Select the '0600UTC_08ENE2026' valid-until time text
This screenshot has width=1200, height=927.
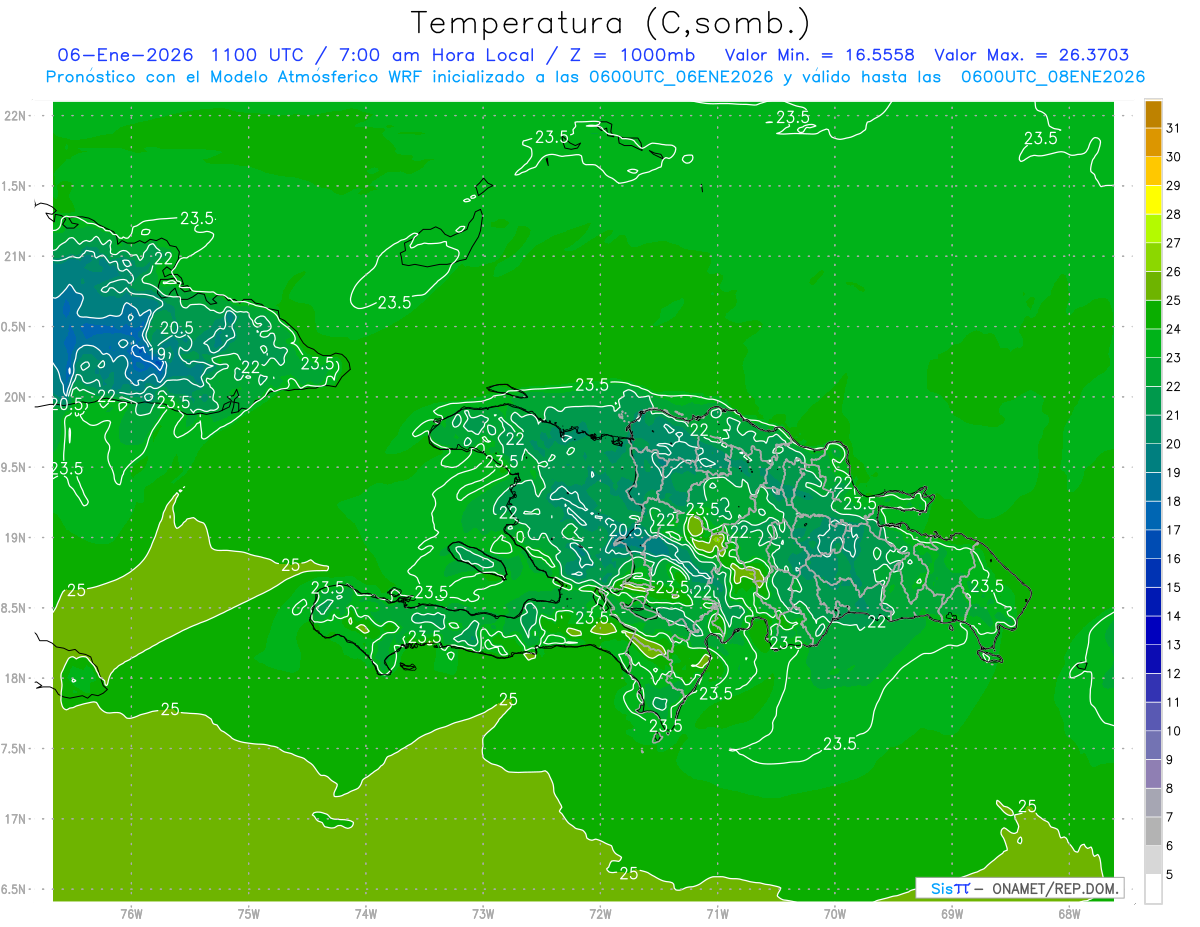(x=1053, y=77)
